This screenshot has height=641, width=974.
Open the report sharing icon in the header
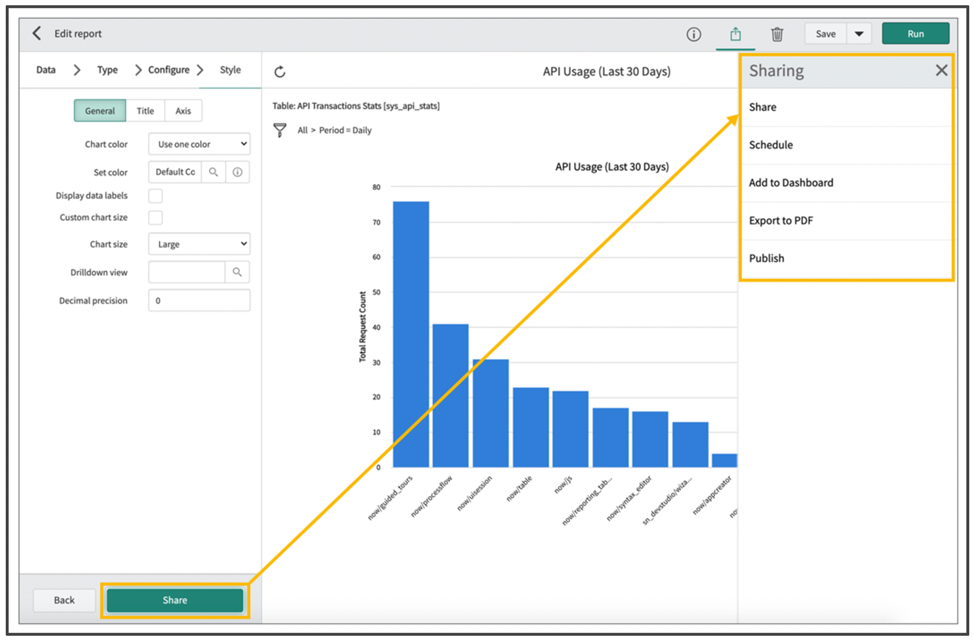[735, 33]
